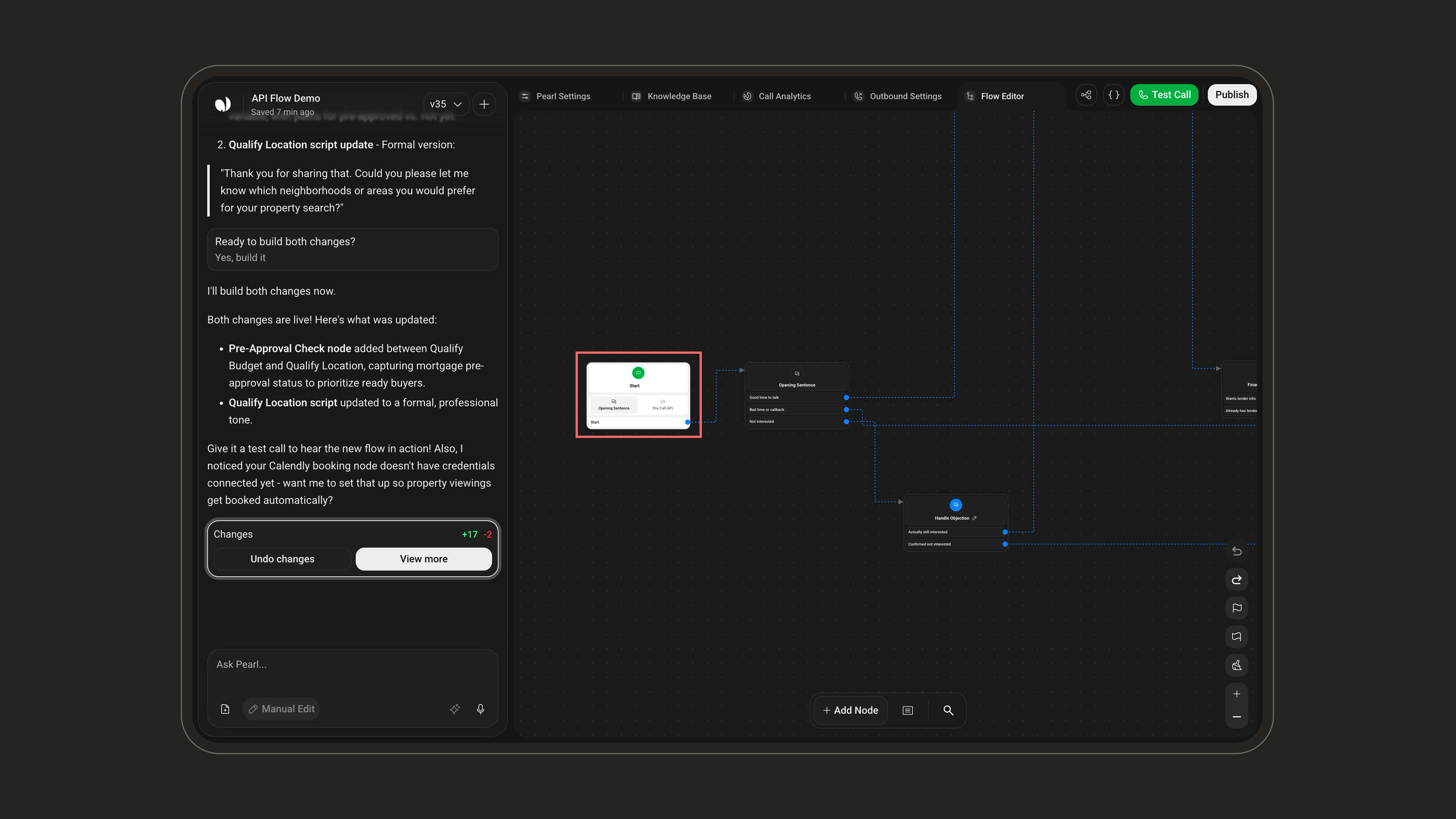Click Confirmed not interested connector dot
Viewport: 1456px width, 819px height.
pos(1005,544)
